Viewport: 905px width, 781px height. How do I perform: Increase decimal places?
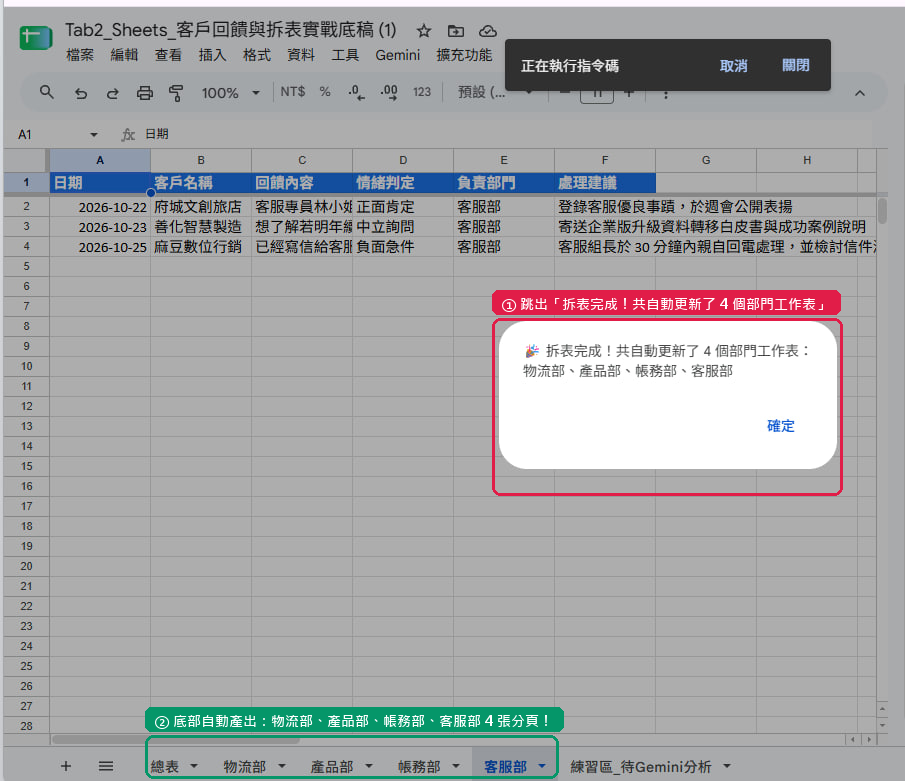[x=389, y=92]
